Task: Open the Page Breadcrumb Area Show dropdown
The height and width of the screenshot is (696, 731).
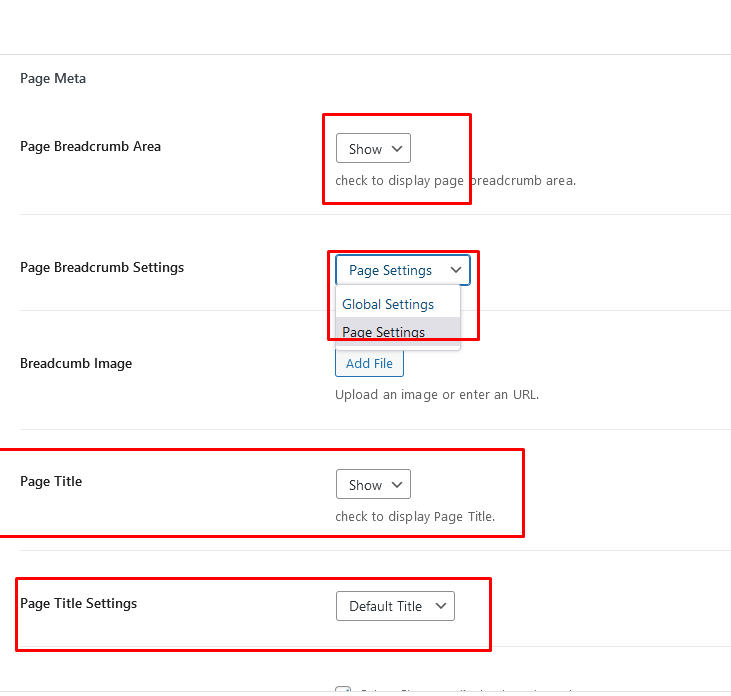Action: tap(372, 149)
